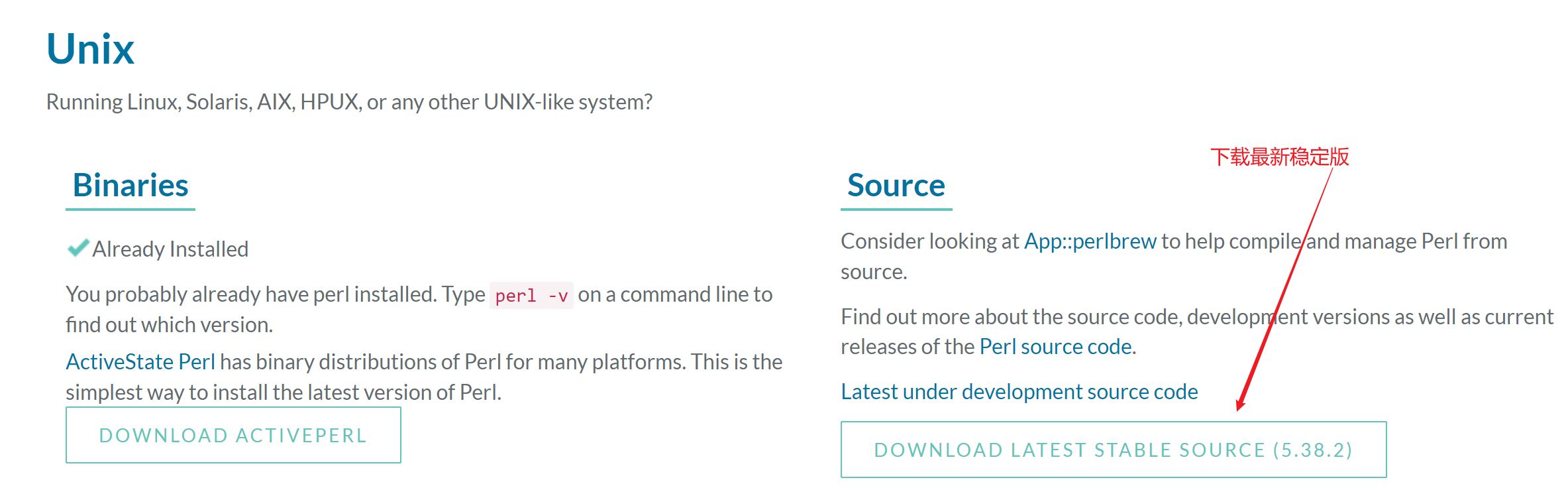Click the green Already Installed checkmark
Image resolution: width=1568 pixels, height=490 pixels.
click(x=78, y=248)
